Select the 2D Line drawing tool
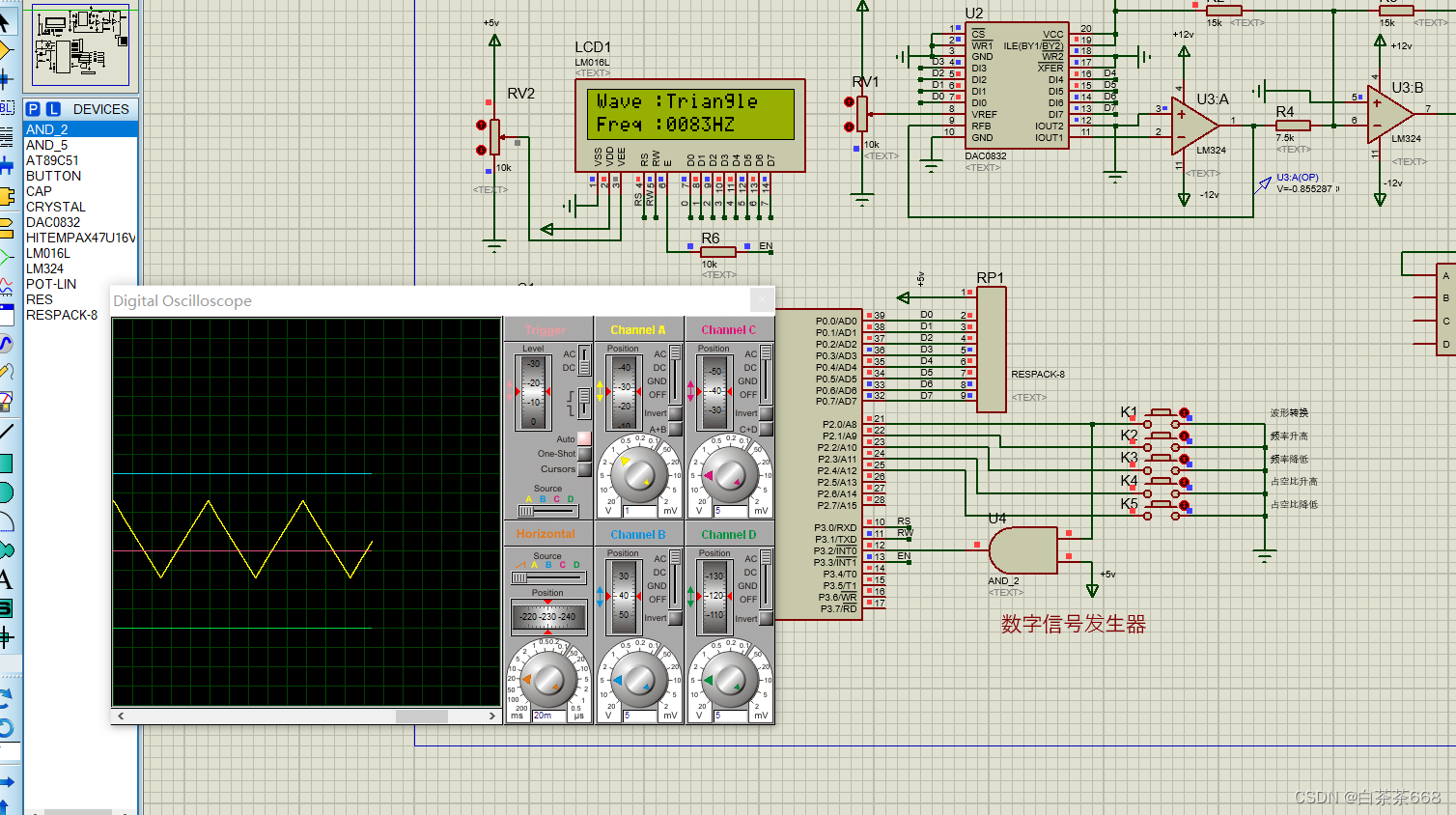Screen dimensions: 1456x815 click(5, 432)
